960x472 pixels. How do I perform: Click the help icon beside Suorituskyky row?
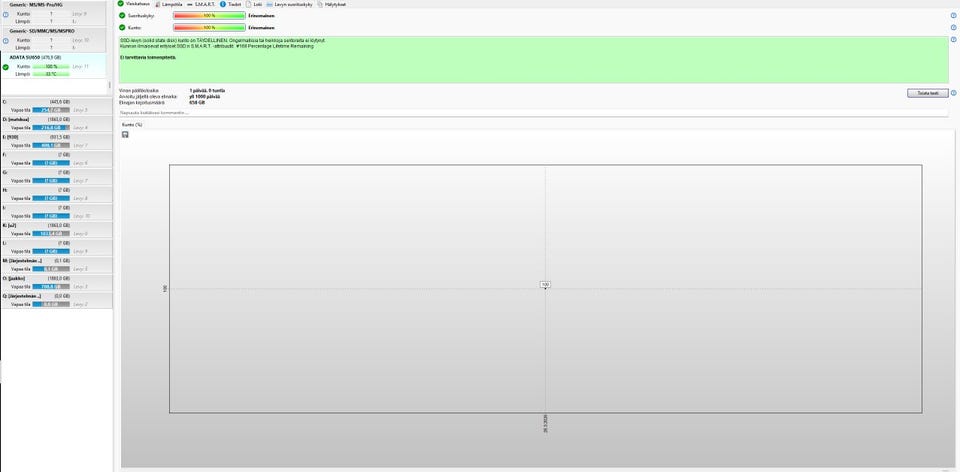(x=953, y=15)
